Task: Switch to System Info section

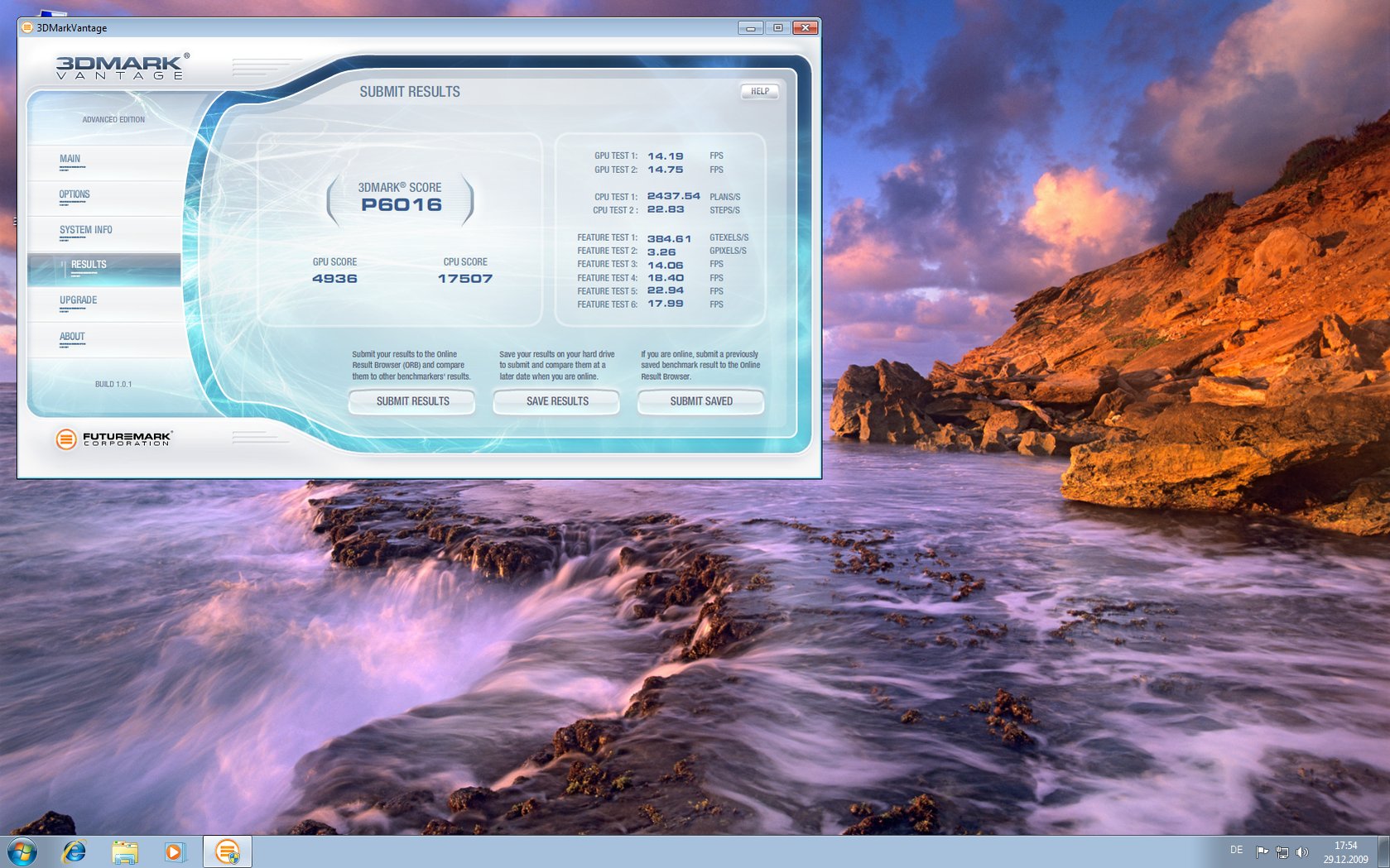Action: point(85,230)
